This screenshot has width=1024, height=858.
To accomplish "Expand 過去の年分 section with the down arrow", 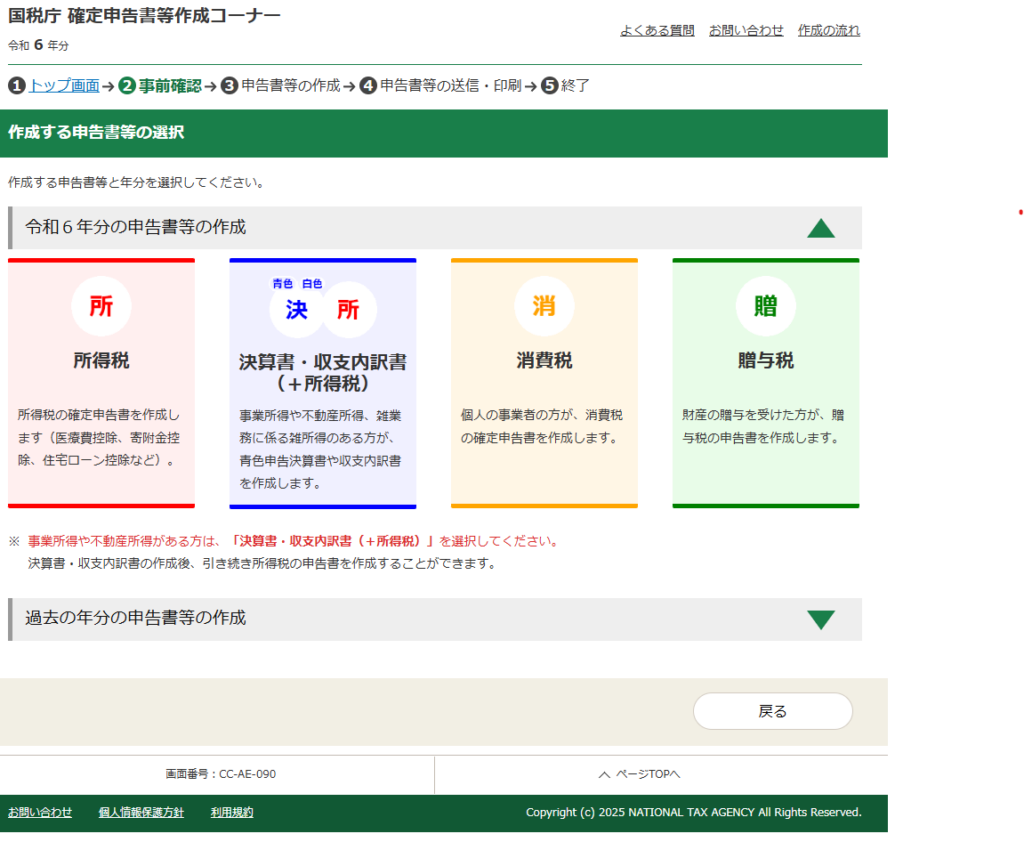I will (820, 619).
